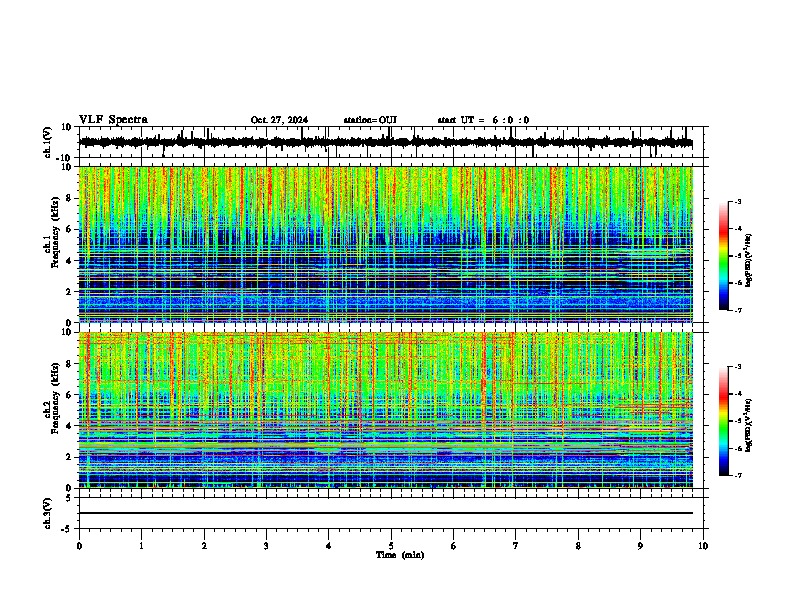Screen dimensions: 792x612
Task: Click the ch.1 color bar log(PSD) unit label
Action: point(749,261)
